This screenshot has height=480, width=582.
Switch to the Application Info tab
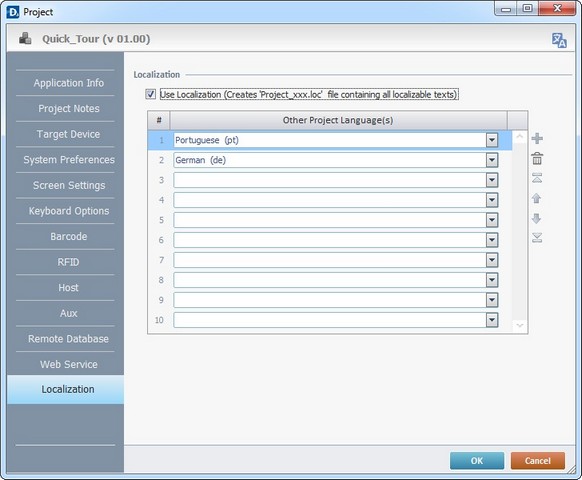coord(69,83)
